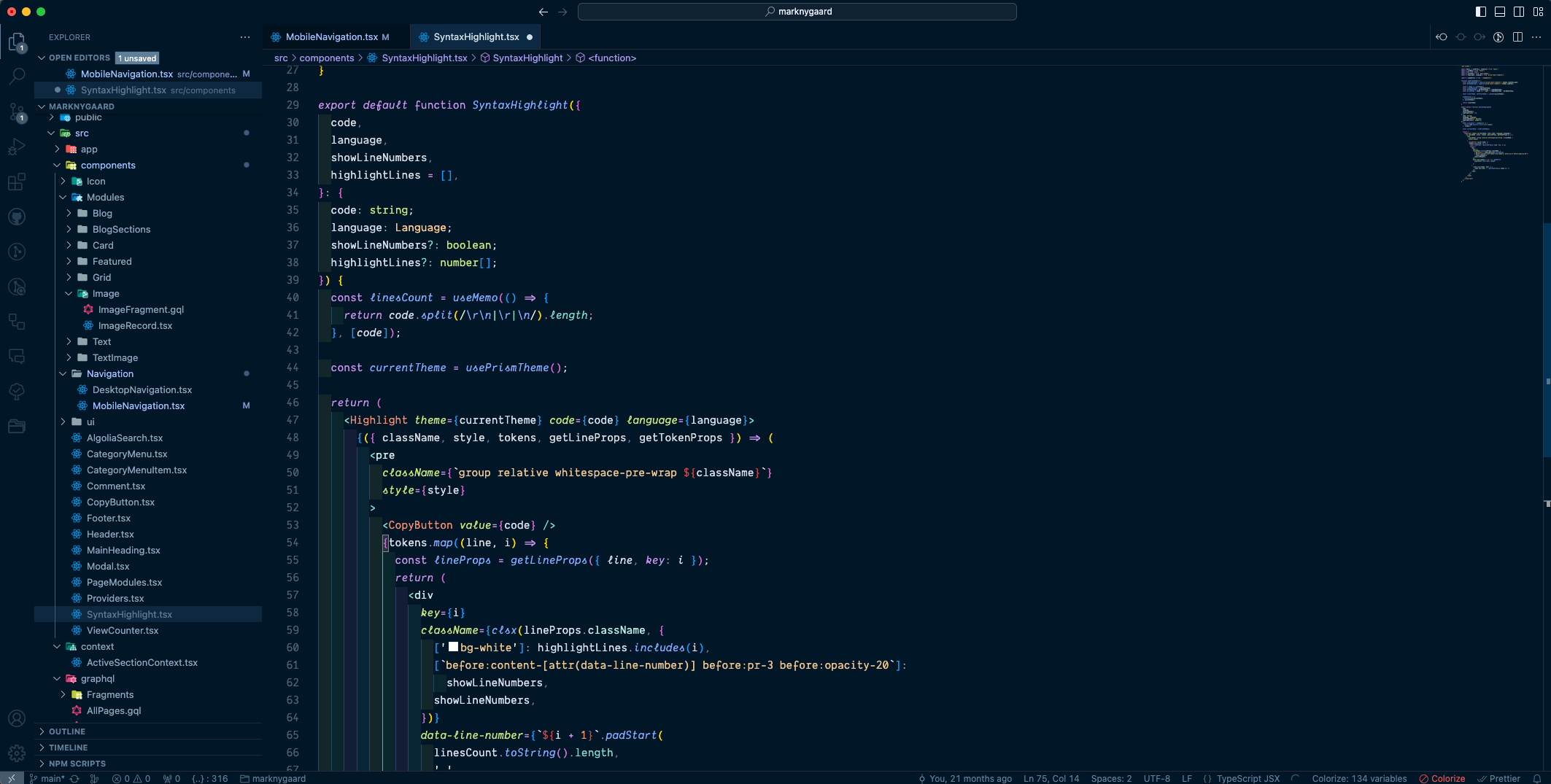
Task: Collapse the Navigation folder
Action: pos(109,373)
